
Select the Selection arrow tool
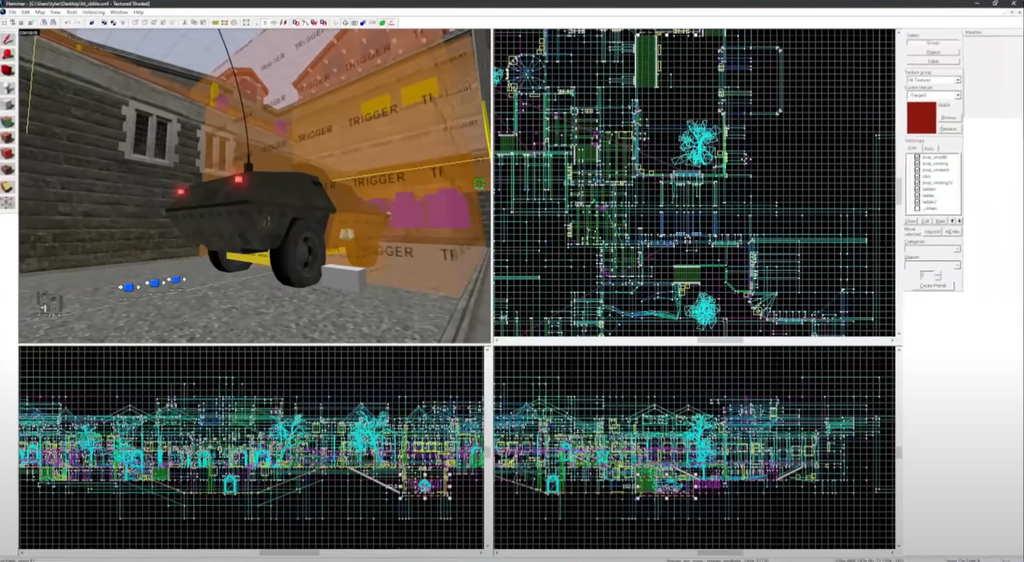tap(8, 39)
